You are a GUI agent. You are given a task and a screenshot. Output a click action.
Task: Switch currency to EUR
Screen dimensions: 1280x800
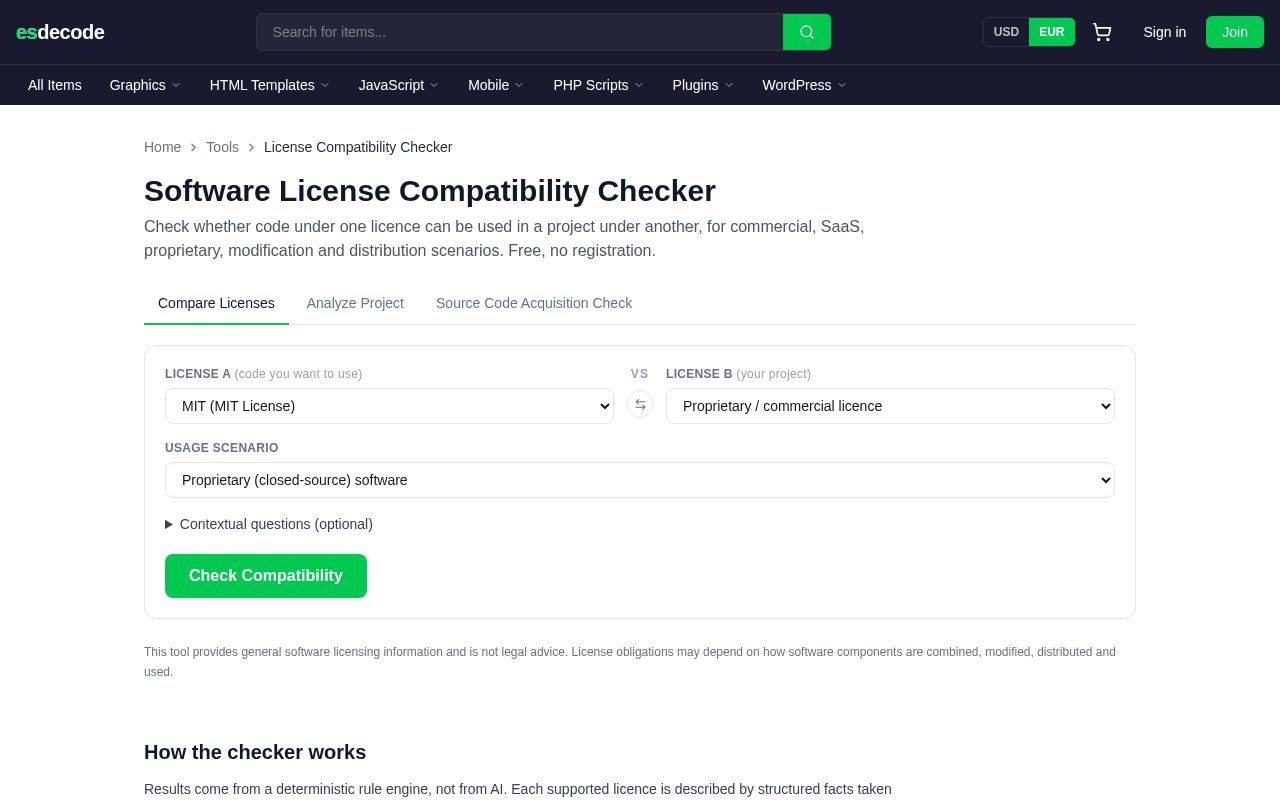1052,32
